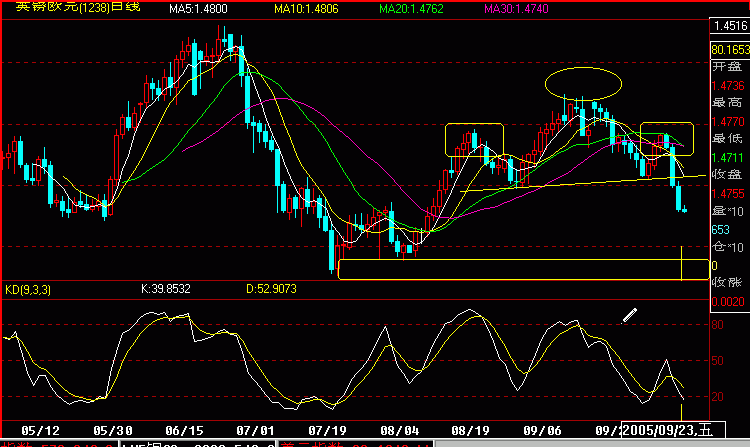Select the high value 1.4770

click(728, 121)
